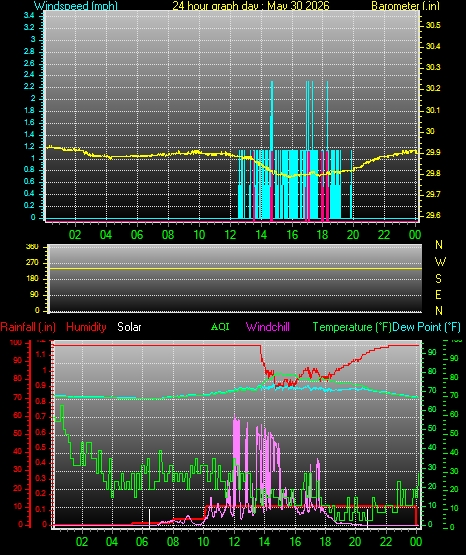Click hour label 06 under windspeed graph
The height and width of the screenshot is (555, 466).
(137, 235)
